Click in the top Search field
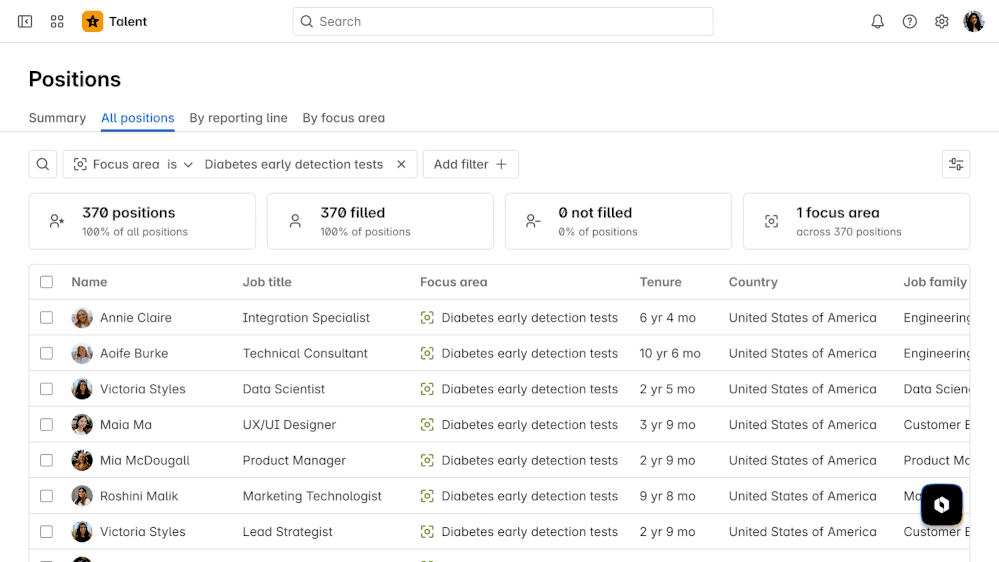Screen dimensions: 999x562 coord(503,22)
